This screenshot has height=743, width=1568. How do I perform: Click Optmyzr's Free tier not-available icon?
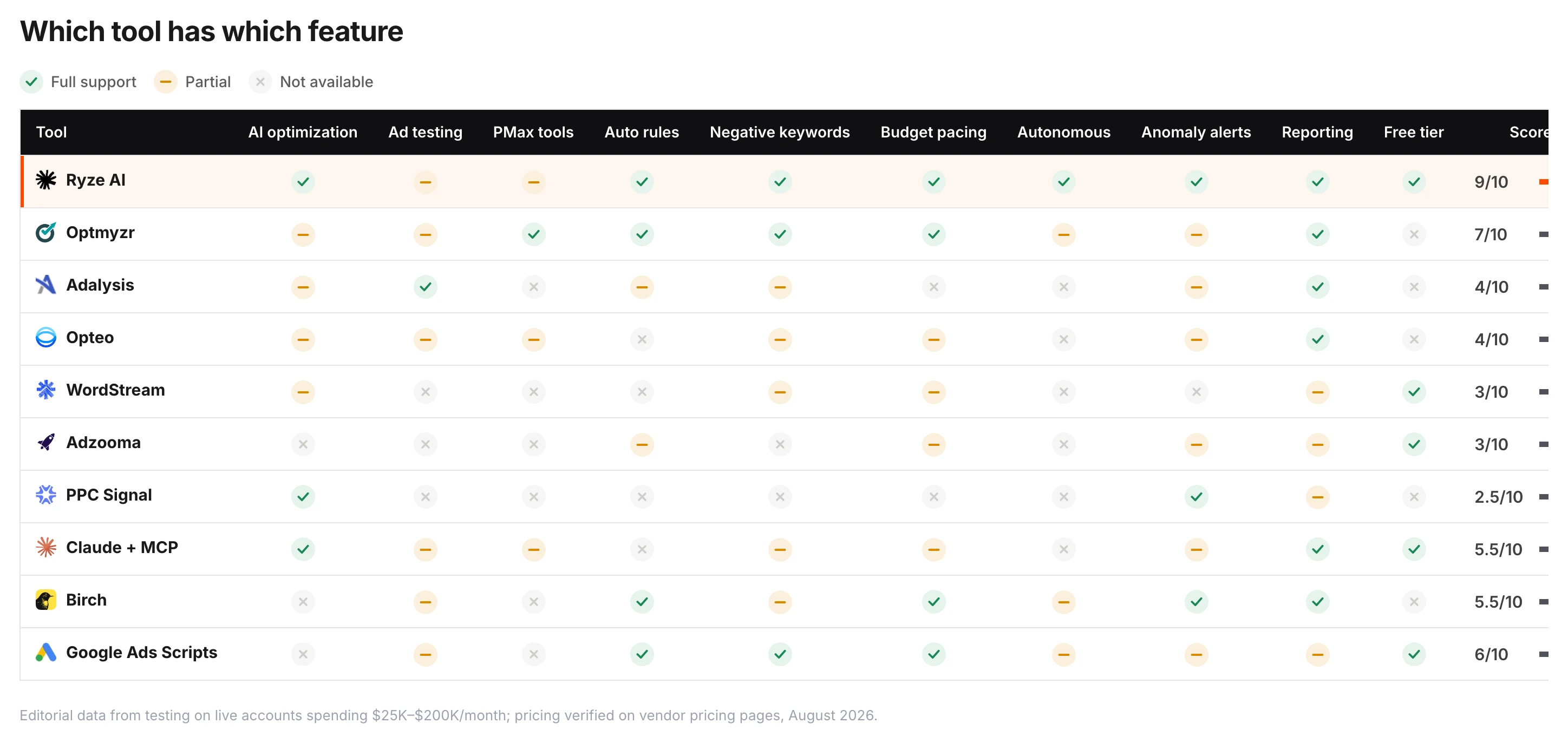[x=1413, y=234]
